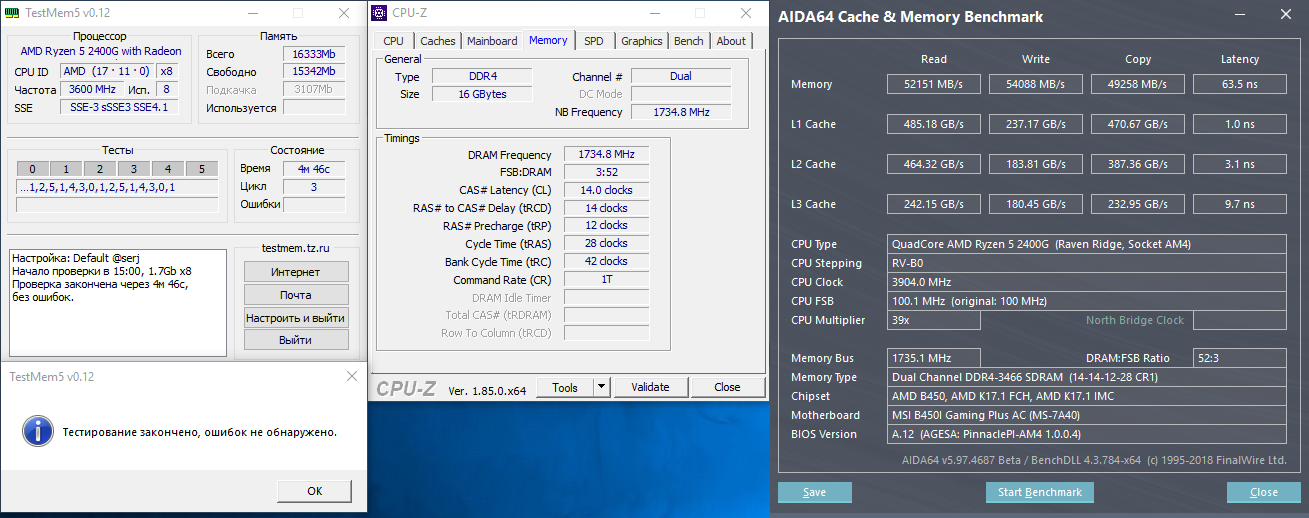Click the CPU Clock 3904.0 MHz field
The height and width of the screenshot is (518, 1309).
1087,282
